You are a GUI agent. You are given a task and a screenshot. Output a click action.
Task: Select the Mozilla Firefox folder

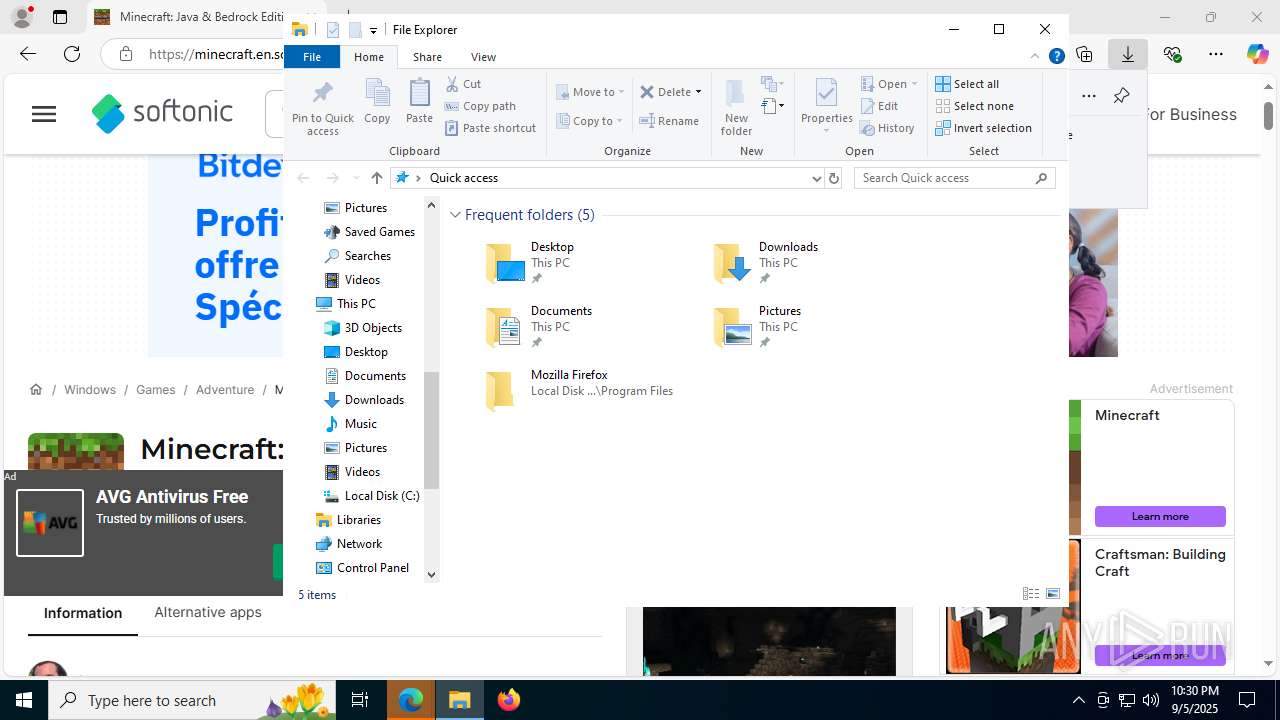click(580, 390)
